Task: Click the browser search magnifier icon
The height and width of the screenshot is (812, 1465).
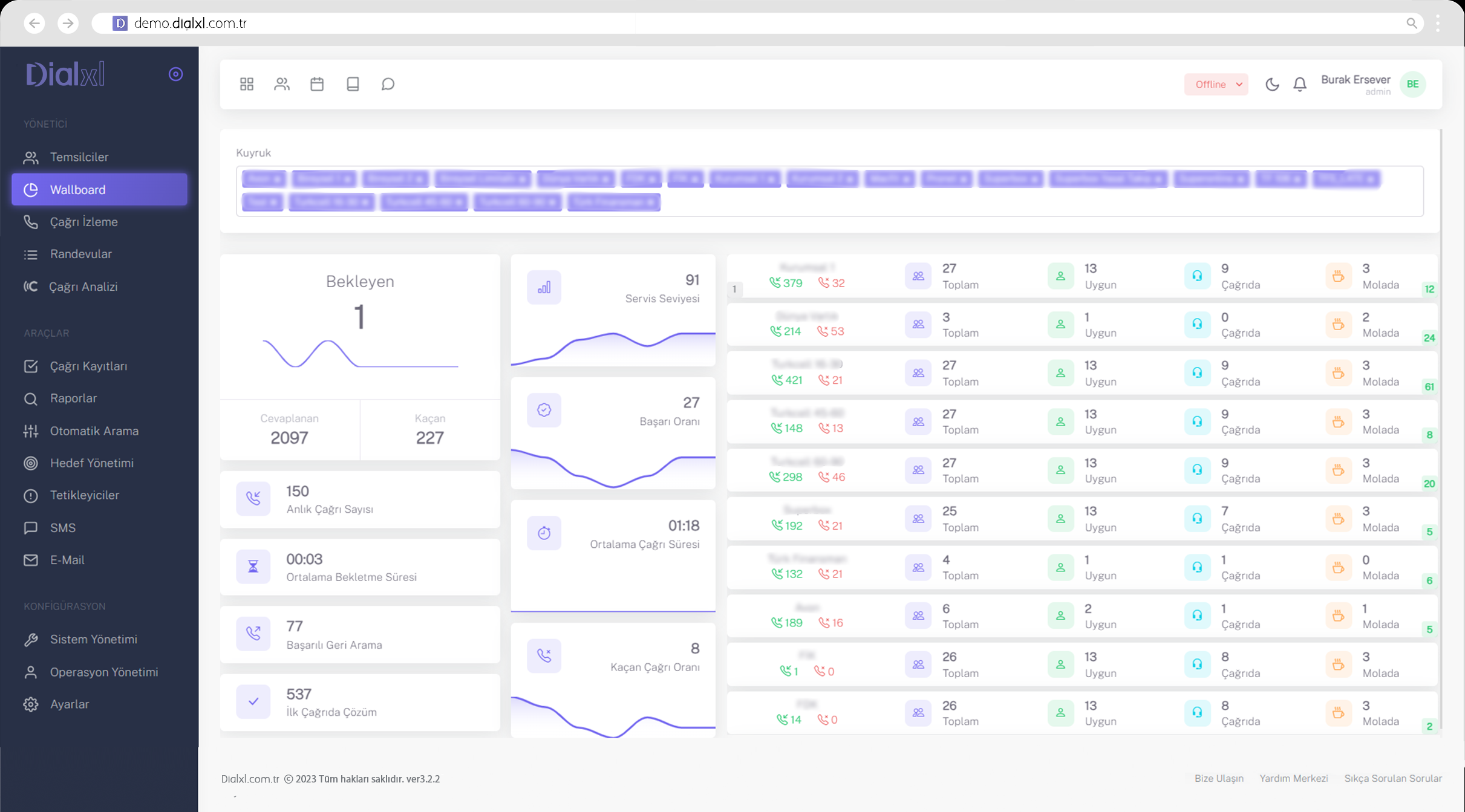Action: click(x=1412, y=23)
